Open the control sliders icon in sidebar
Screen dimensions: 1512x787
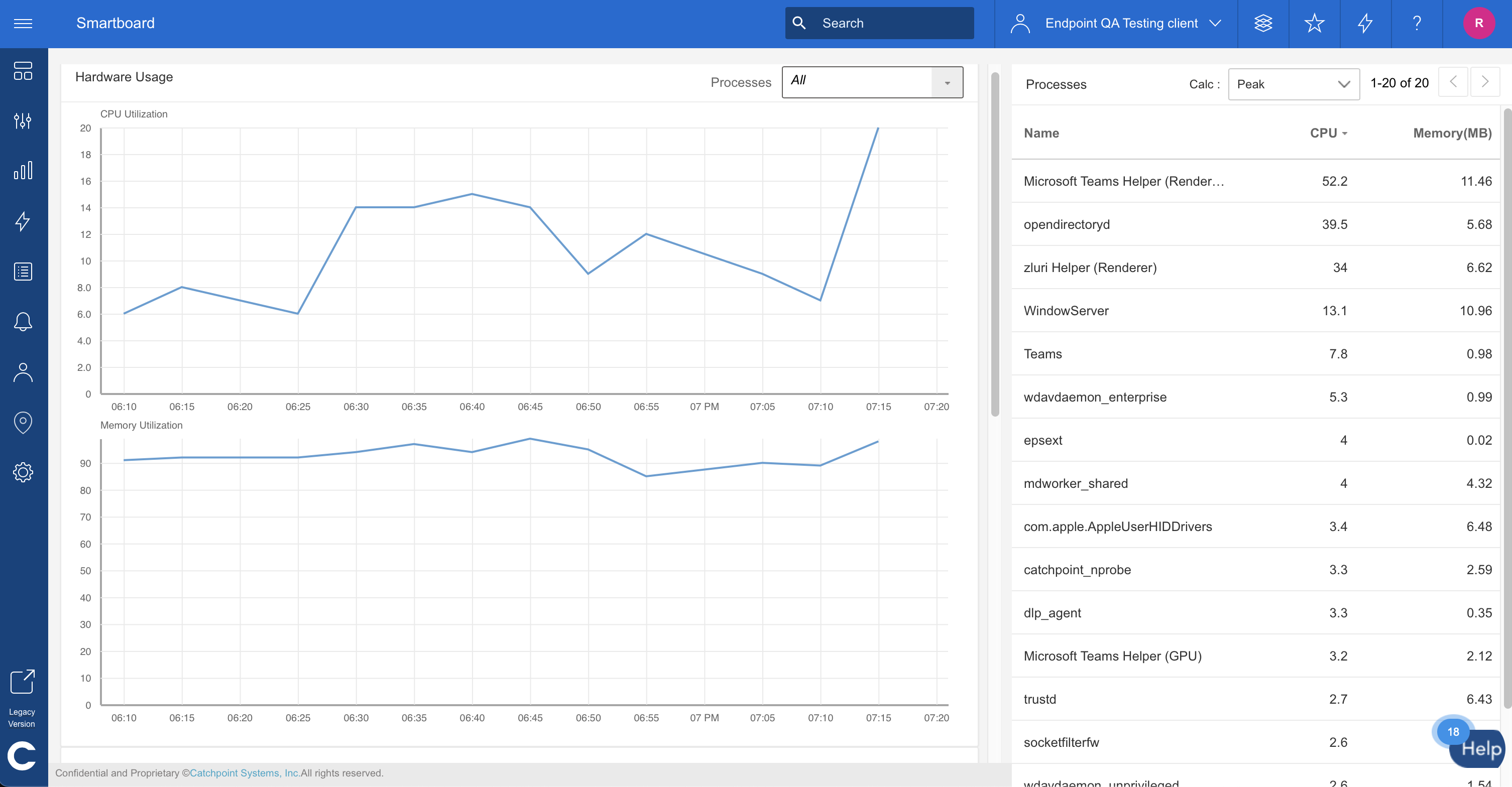pos(23,121)
